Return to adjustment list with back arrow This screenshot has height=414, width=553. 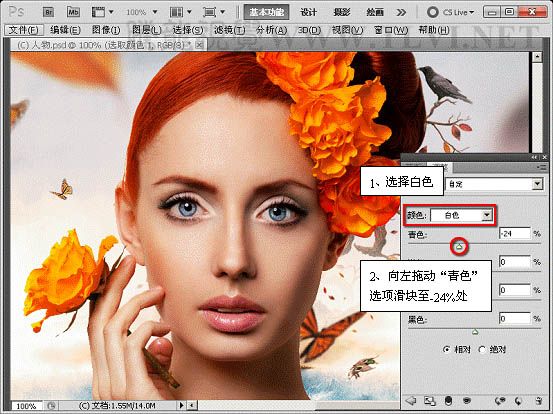pos(411,401)
